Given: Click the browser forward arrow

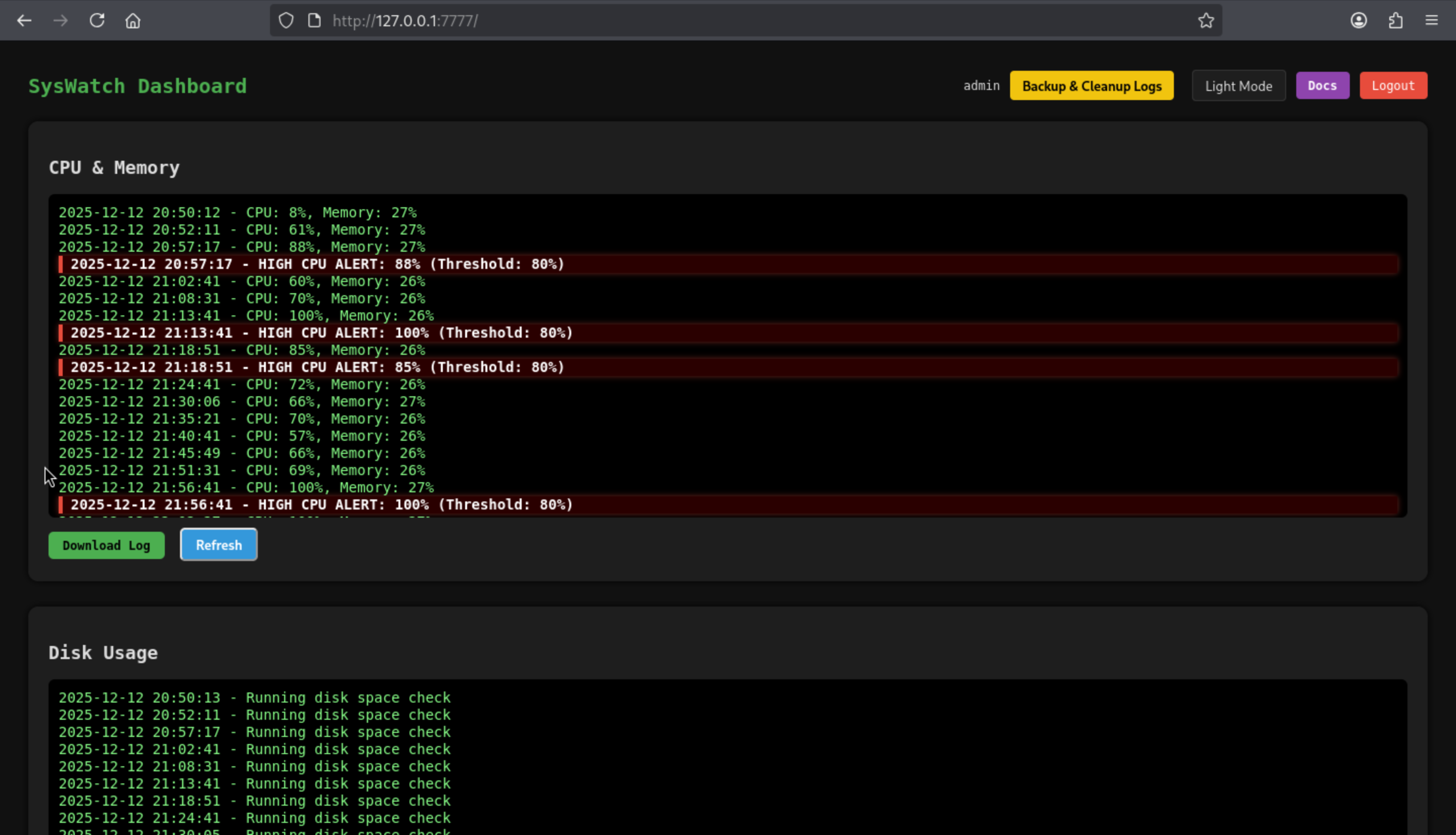Looking at the screenshot, I should pos(60,21).
